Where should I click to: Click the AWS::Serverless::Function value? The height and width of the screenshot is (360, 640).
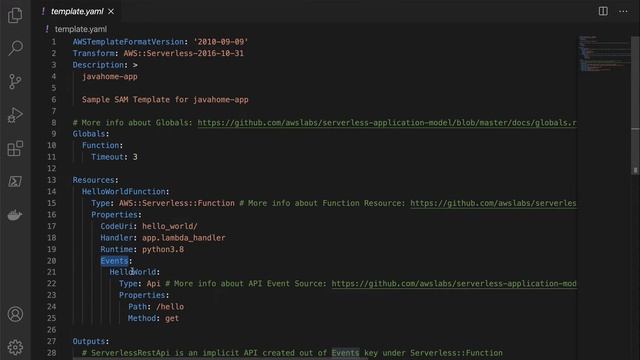pyautogui.click(x=177, y=203)
